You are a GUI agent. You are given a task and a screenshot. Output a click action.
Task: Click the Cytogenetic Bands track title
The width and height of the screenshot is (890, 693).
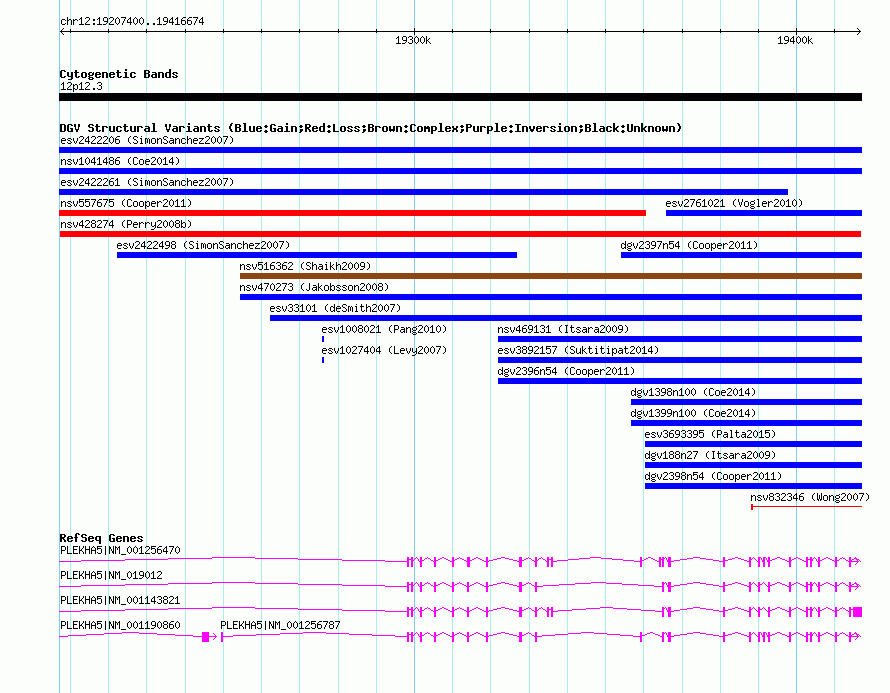coord(119,74)
